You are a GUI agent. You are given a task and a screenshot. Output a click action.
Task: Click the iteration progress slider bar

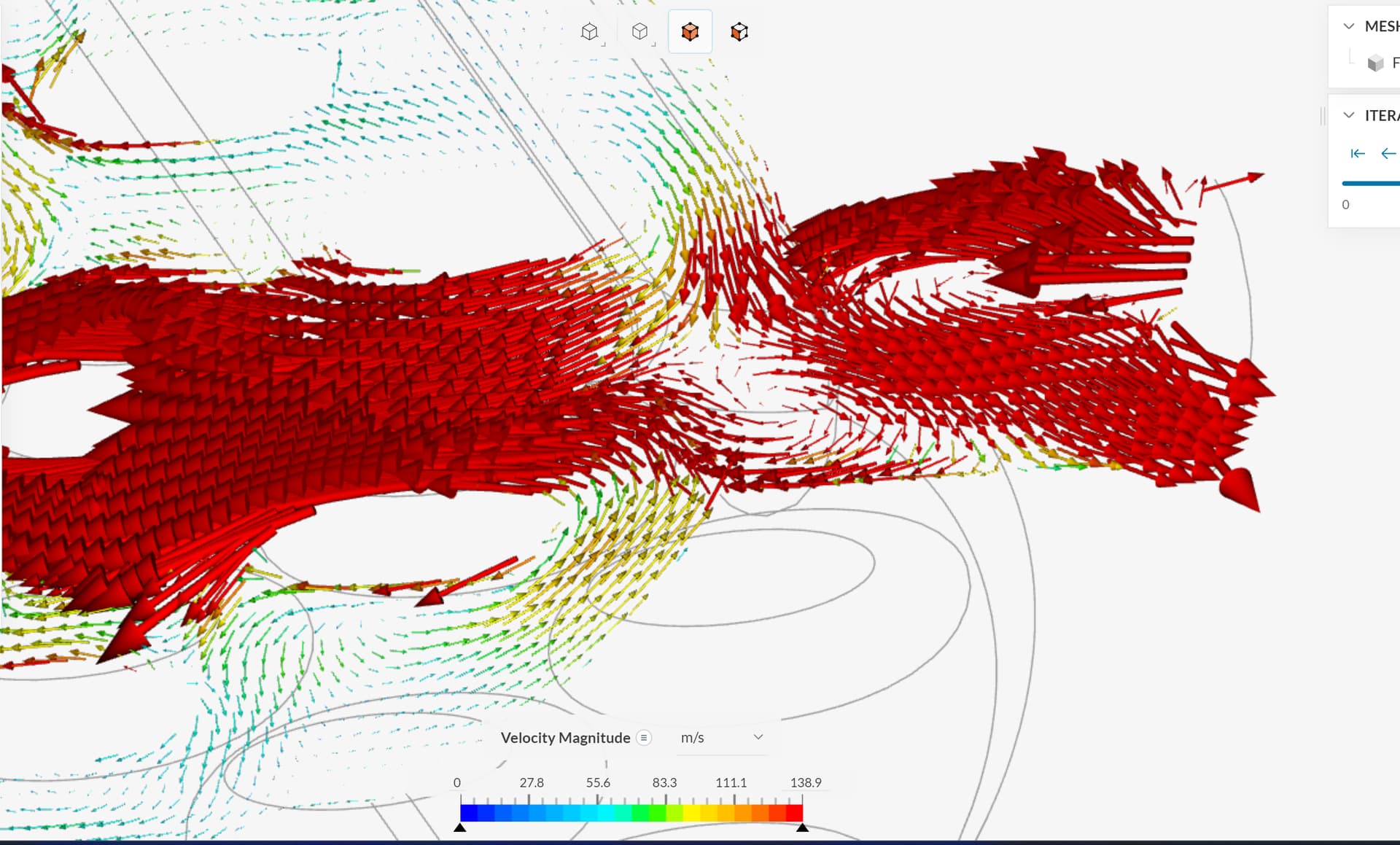click(x=1371, y=183)
